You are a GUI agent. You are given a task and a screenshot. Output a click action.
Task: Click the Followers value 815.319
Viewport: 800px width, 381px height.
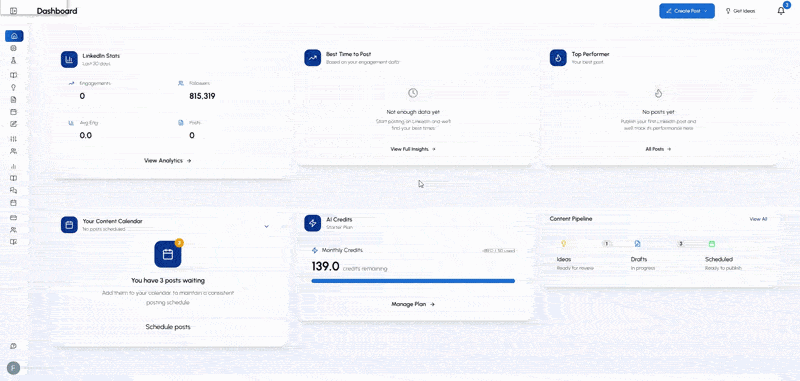(202, 96)
